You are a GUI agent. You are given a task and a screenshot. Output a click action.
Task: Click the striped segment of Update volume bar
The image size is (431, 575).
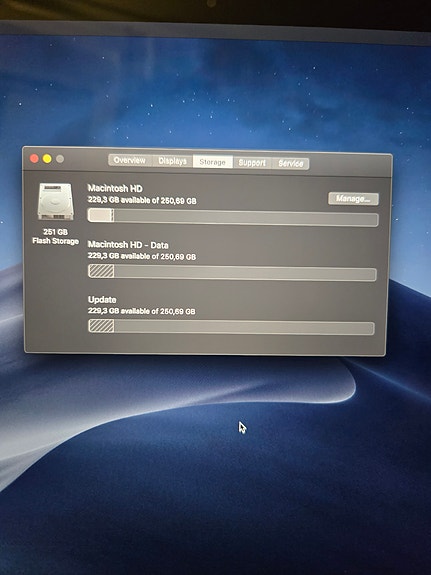coord(101,326)
